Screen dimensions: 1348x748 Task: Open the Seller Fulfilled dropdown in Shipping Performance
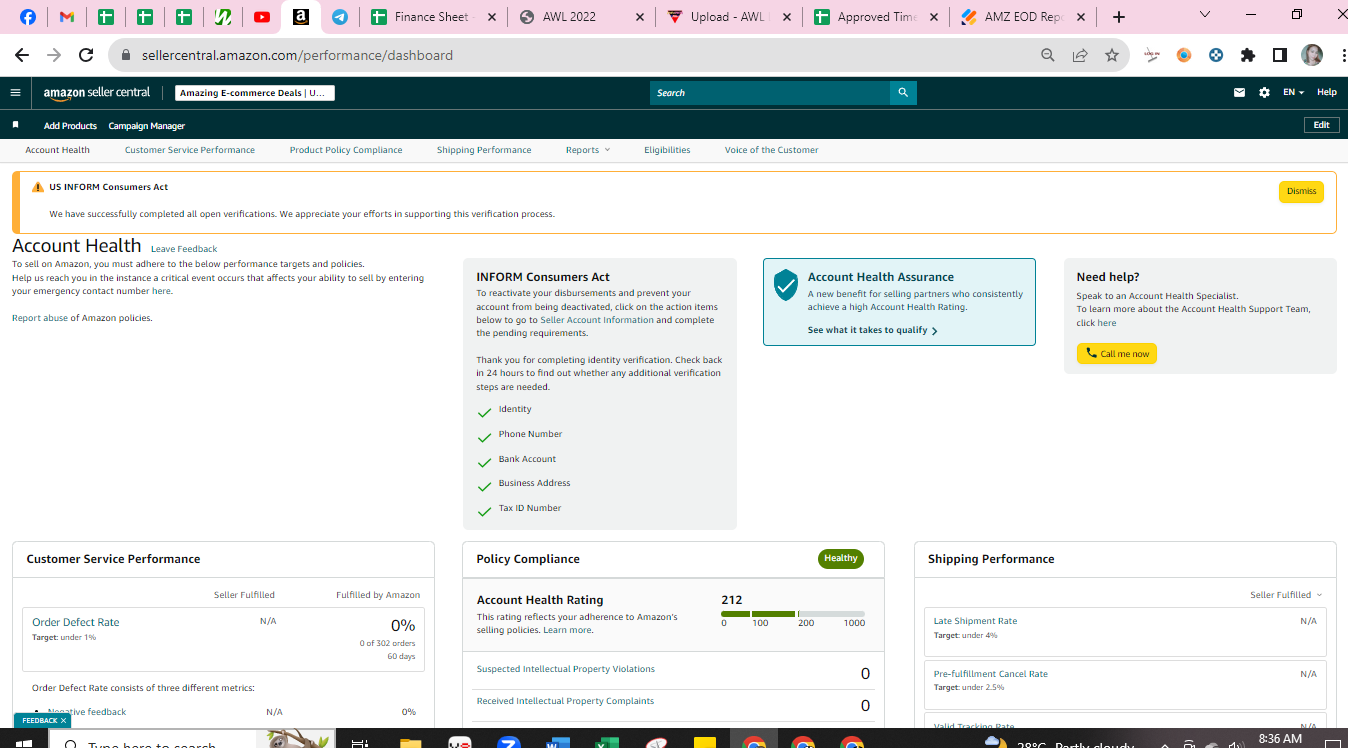coord(1286,595)
